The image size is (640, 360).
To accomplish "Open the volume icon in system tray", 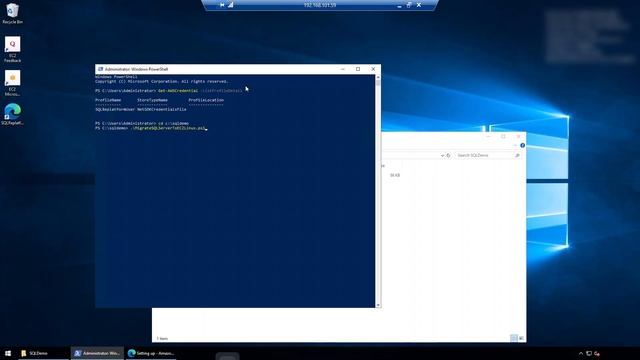I will point(597,353).
